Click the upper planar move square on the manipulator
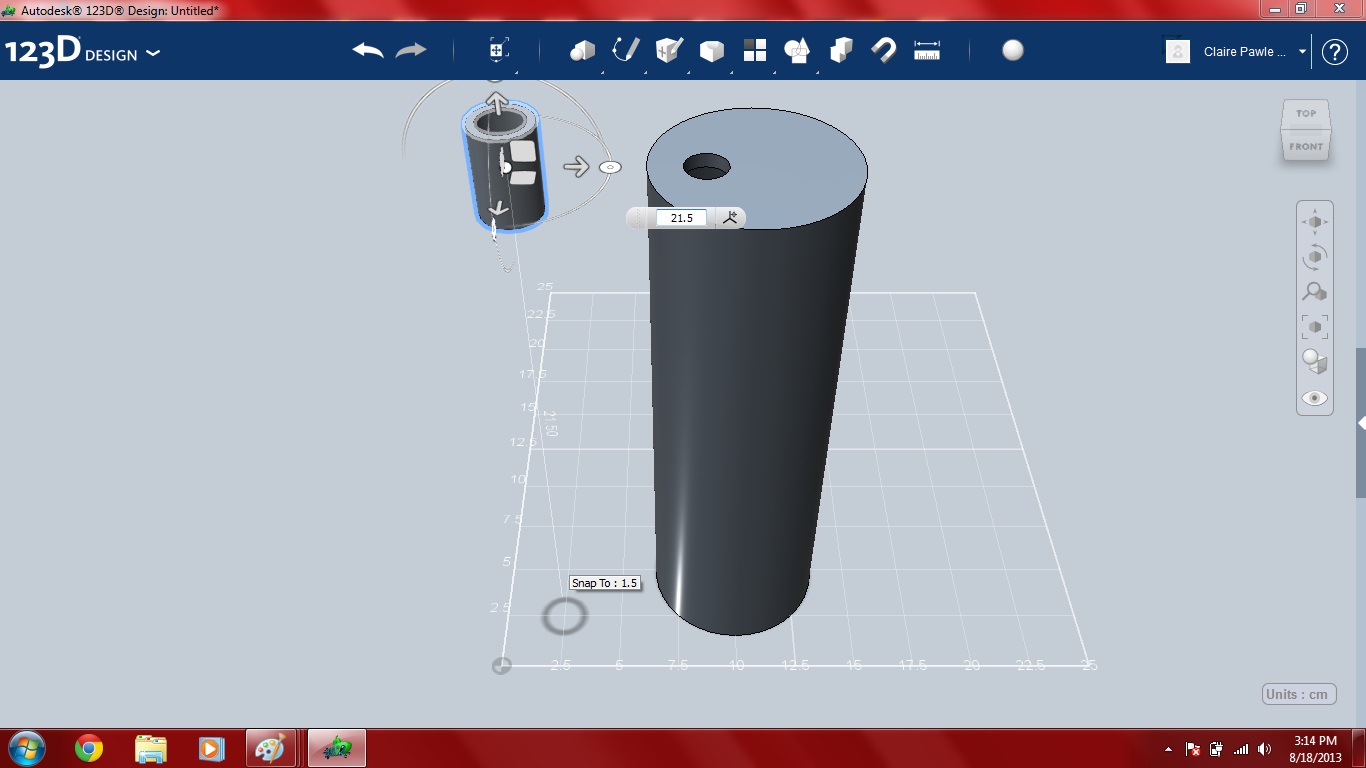1366x768 pixels. [523, 152]
